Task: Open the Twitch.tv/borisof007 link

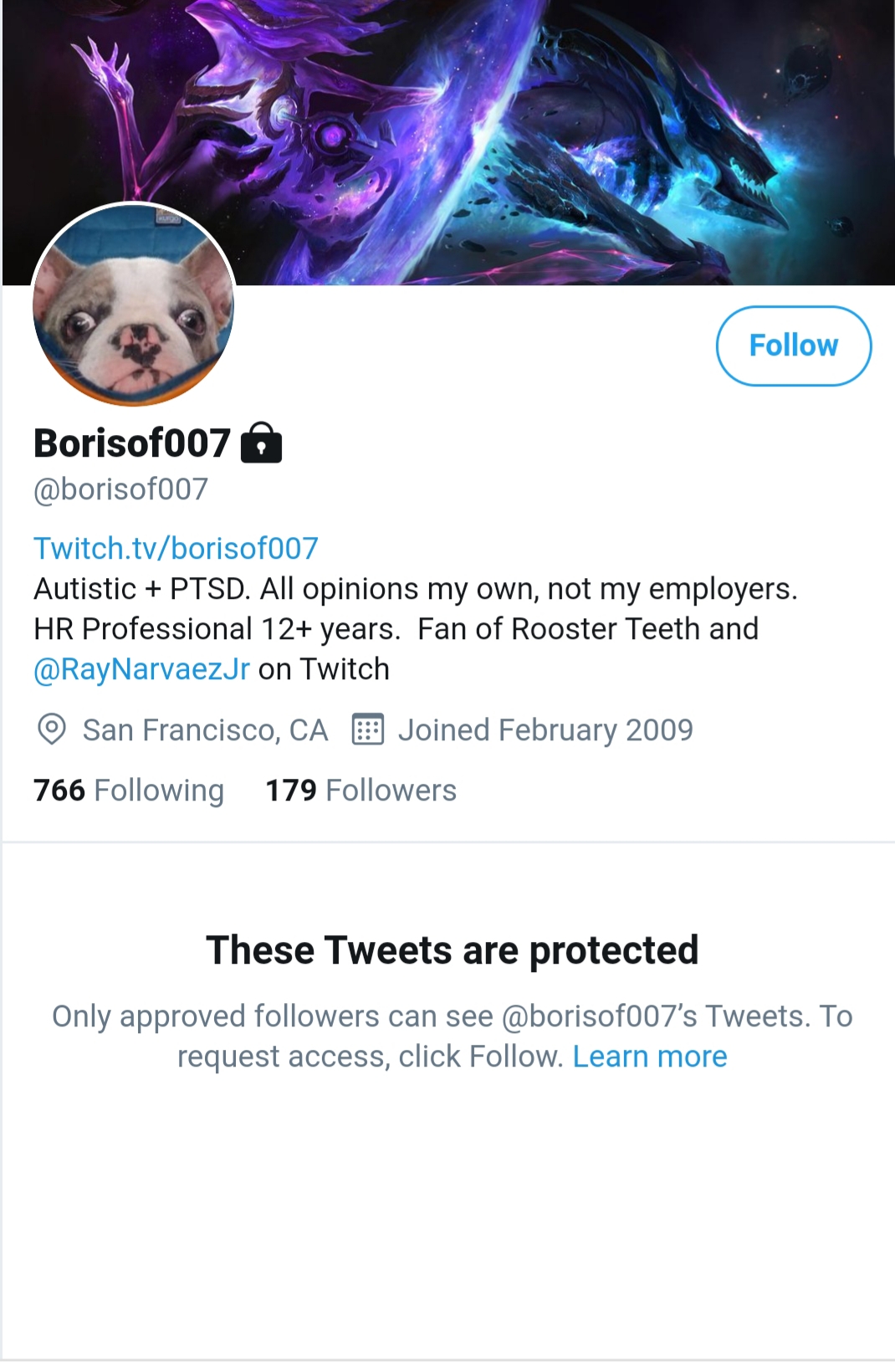Action: 176,549
